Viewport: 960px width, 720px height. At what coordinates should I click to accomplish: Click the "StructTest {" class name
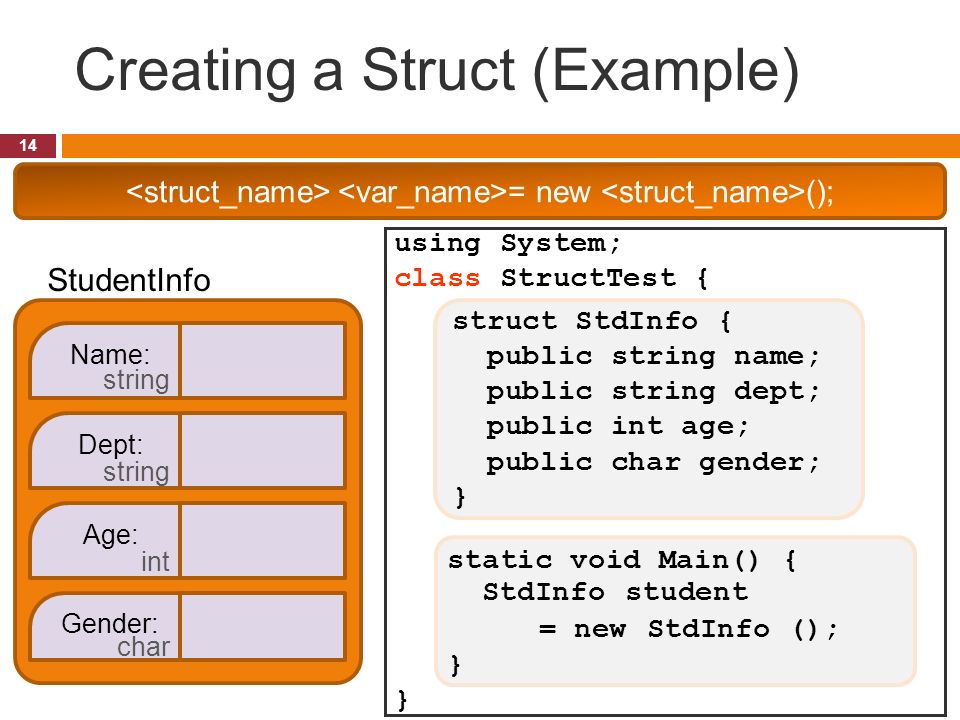tap(604, 278)
